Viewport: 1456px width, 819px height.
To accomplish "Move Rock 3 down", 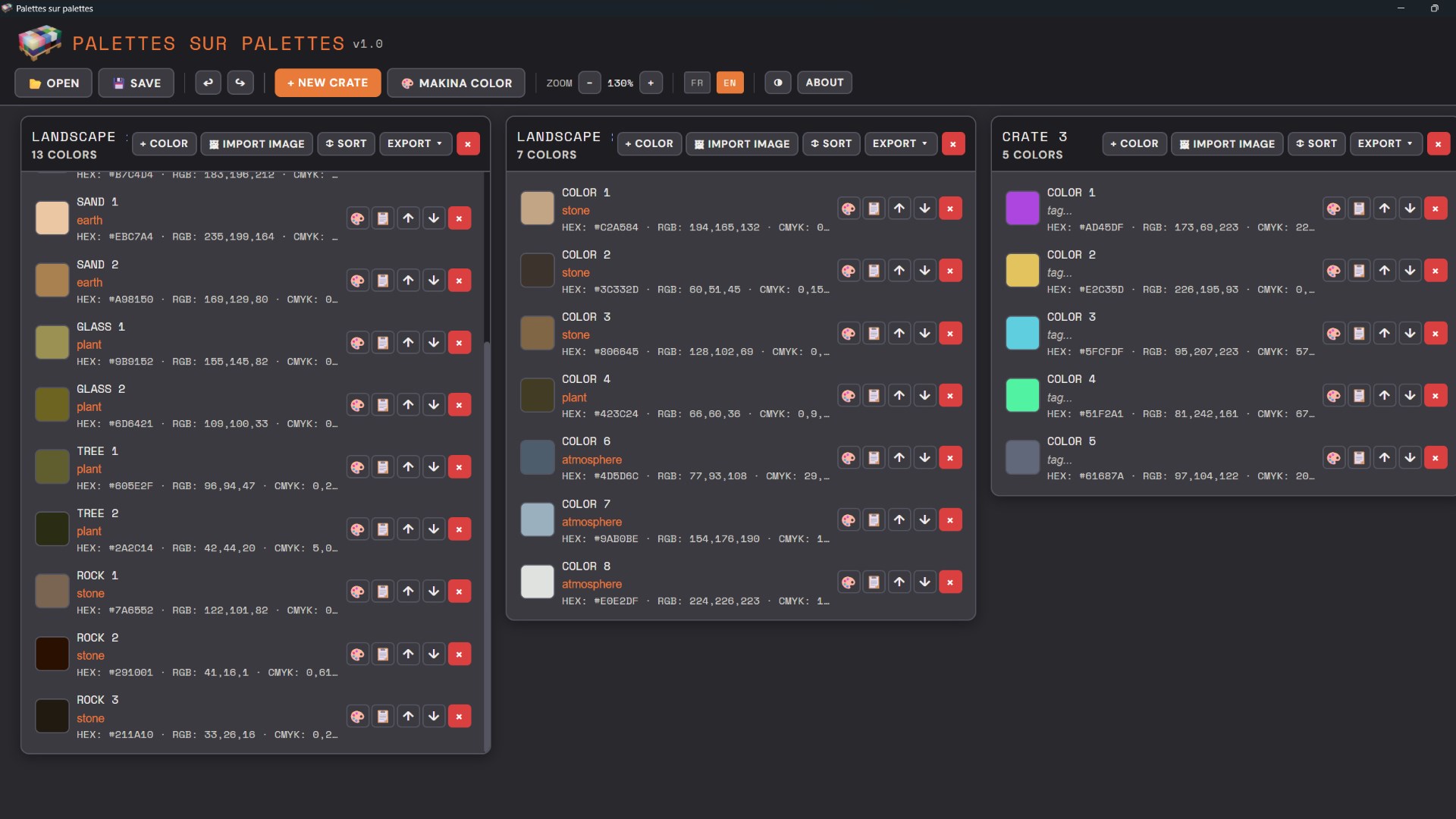I will (434, 717).
